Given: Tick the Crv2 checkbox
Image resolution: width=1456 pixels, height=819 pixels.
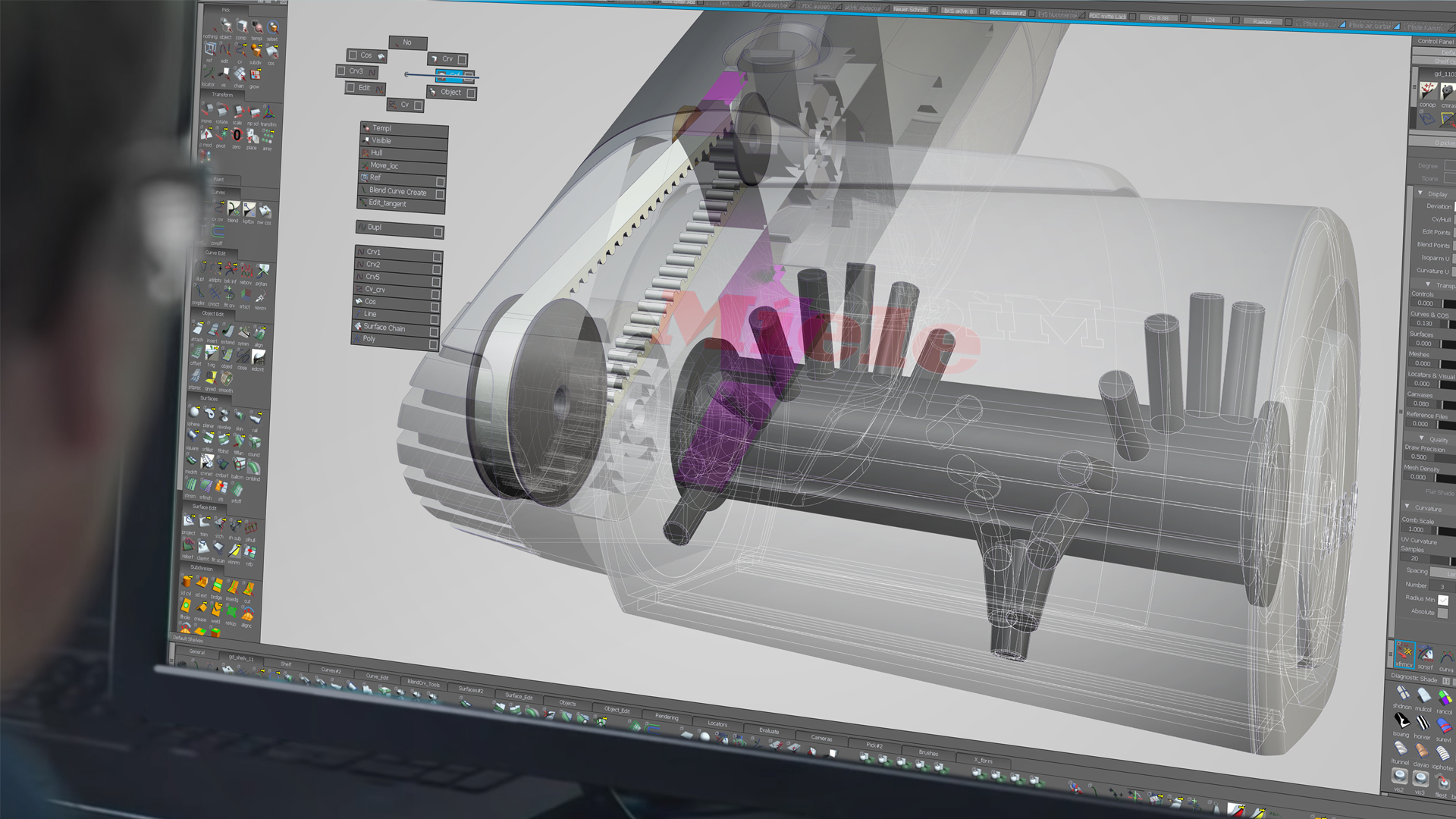Looking at the screenshot, I should pyautogui.click(x=437, y=269).
